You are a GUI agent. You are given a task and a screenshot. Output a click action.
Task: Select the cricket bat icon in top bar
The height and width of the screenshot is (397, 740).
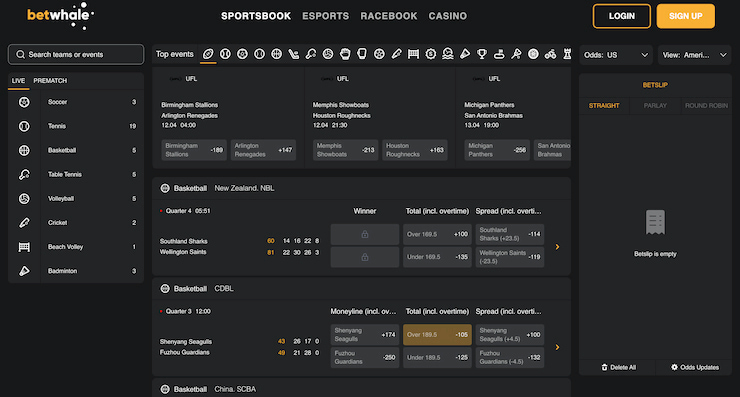click(x=396, y=54)
